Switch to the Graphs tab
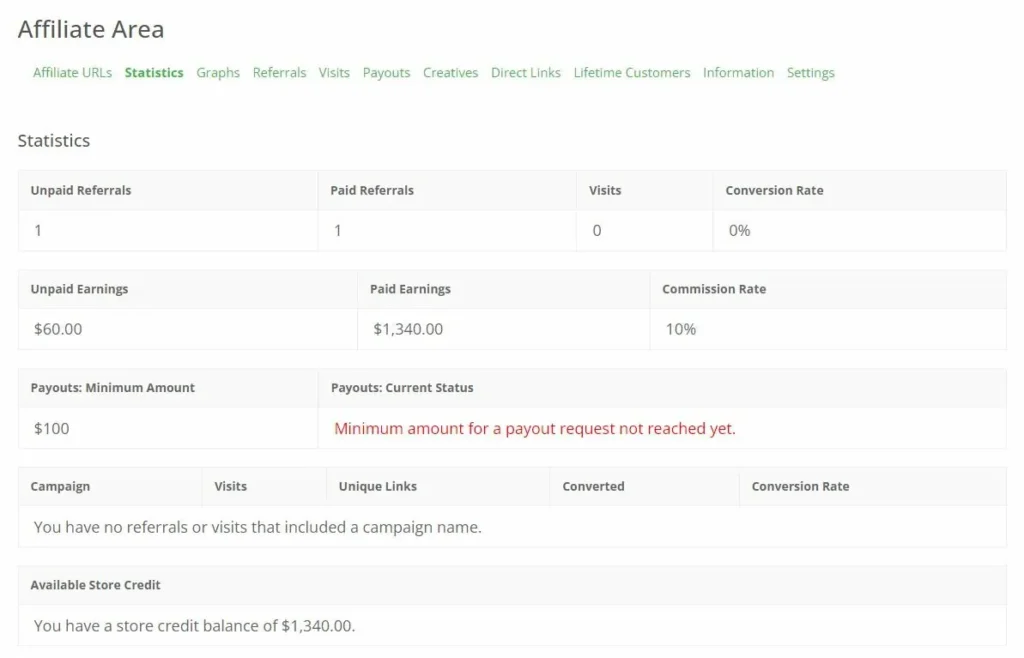 pyautogui.click(x=218, y=72)
